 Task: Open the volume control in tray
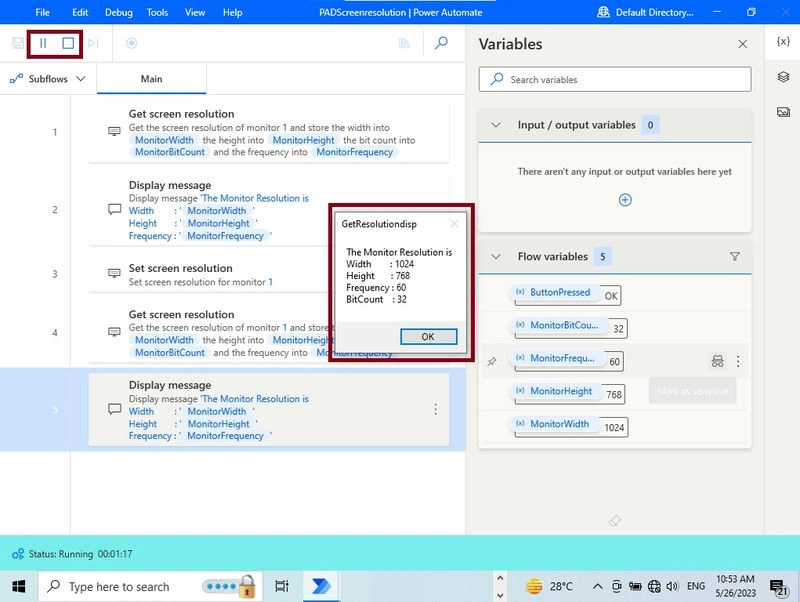click(672, 587)
